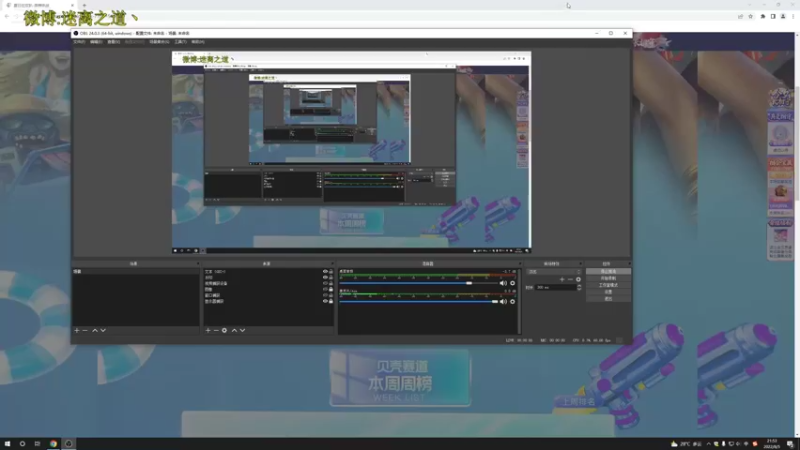
Task: Toggle the eye of the second source row
Action: pos(325,278)
